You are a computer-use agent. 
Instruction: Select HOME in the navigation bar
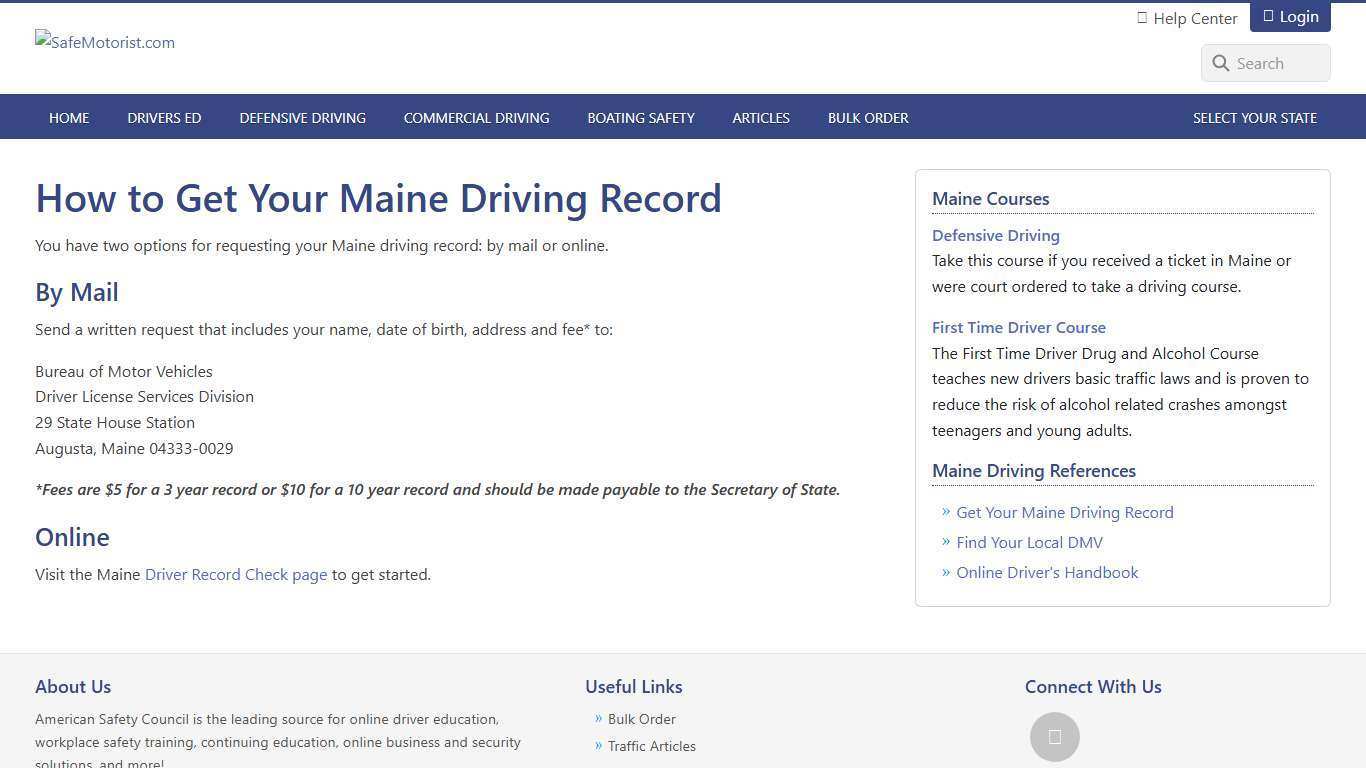(x=69, y=117)
